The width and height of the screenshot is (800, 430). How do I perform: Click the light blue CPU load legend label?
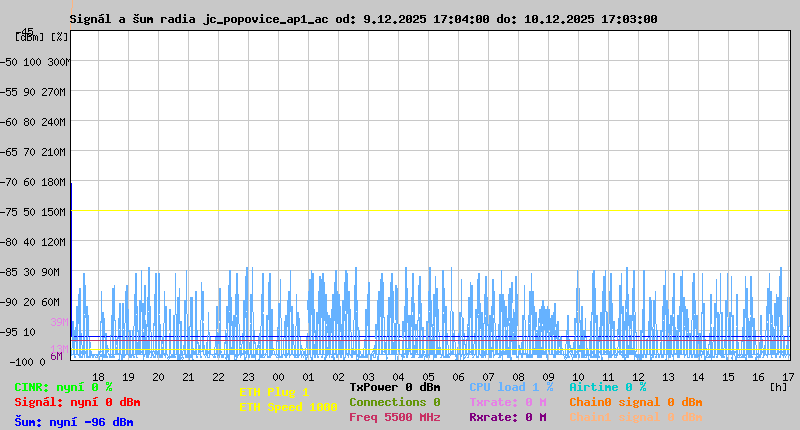511,387
